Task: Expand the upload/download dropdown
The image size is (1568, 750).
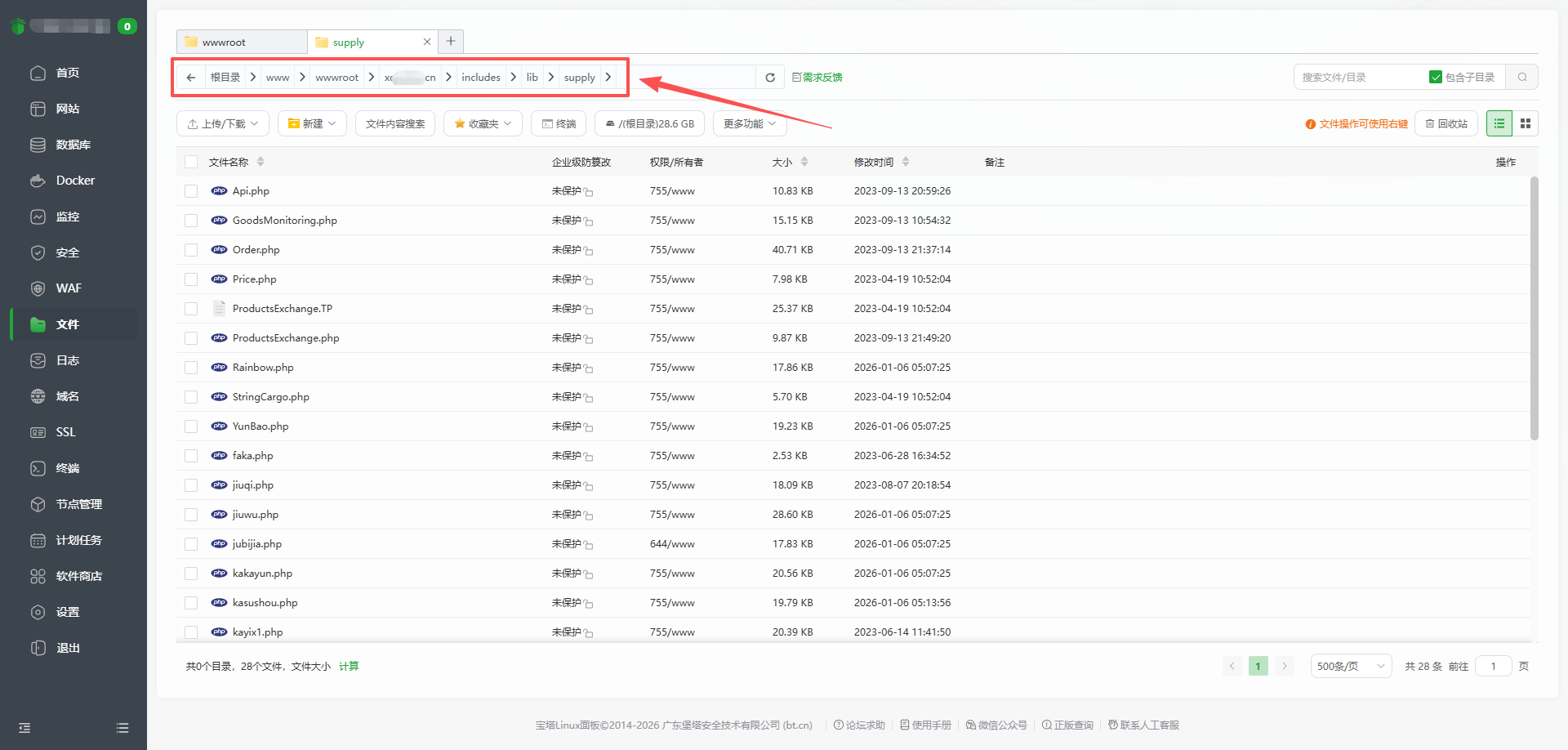Action: point(222,124)
